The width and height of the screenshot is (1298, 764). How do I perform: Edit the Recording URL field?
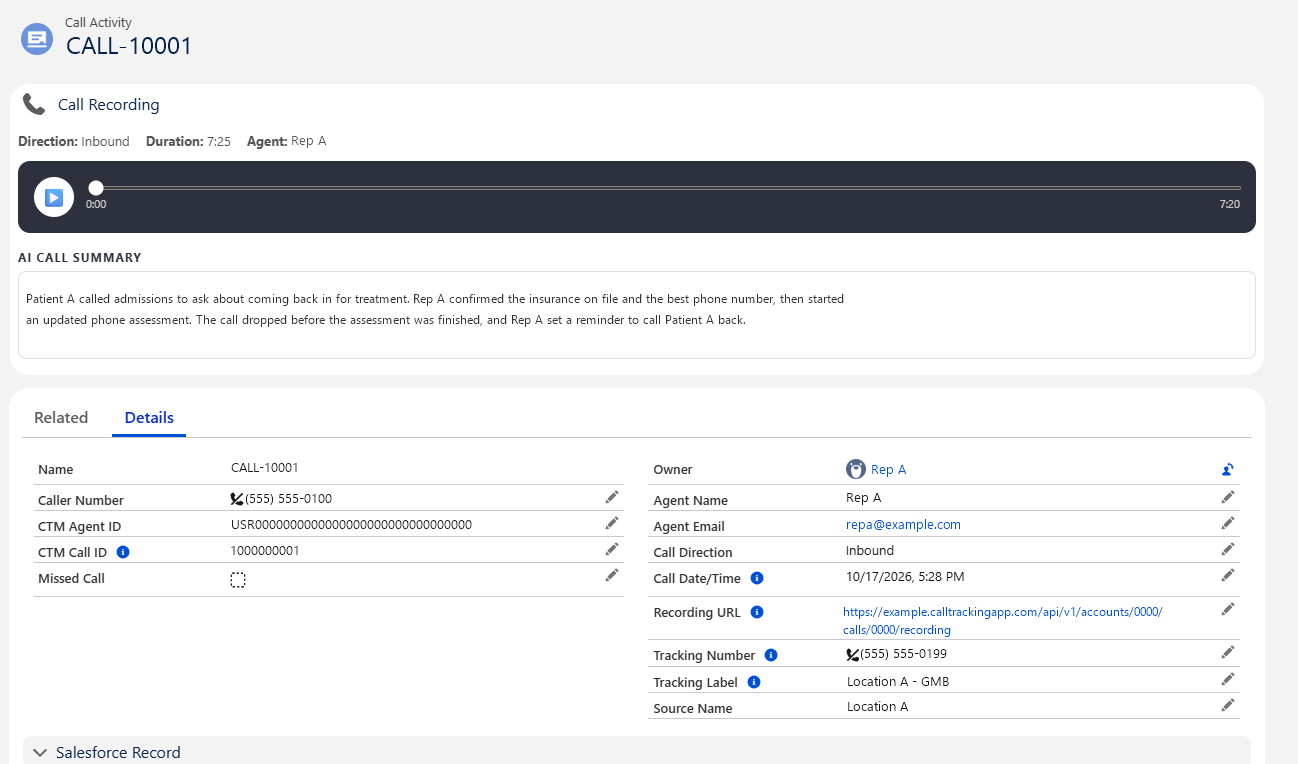click(1228, 609)
